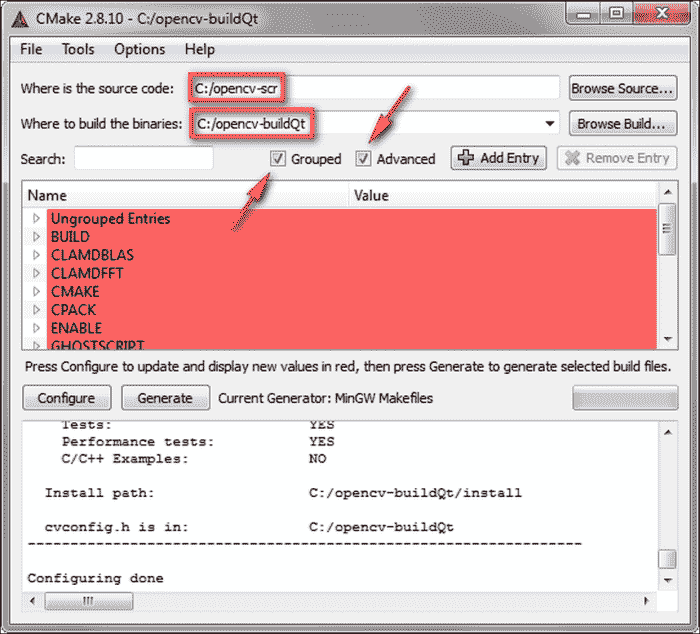Click the Configure button
Screen dimensions: 700x634
tap(67, 398)
